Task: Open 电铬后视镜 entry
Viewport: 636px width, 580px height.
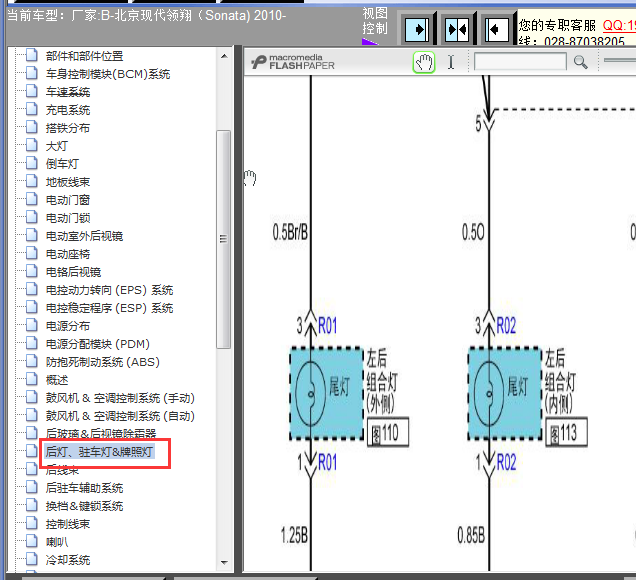Action: click(x=73, y=272)
